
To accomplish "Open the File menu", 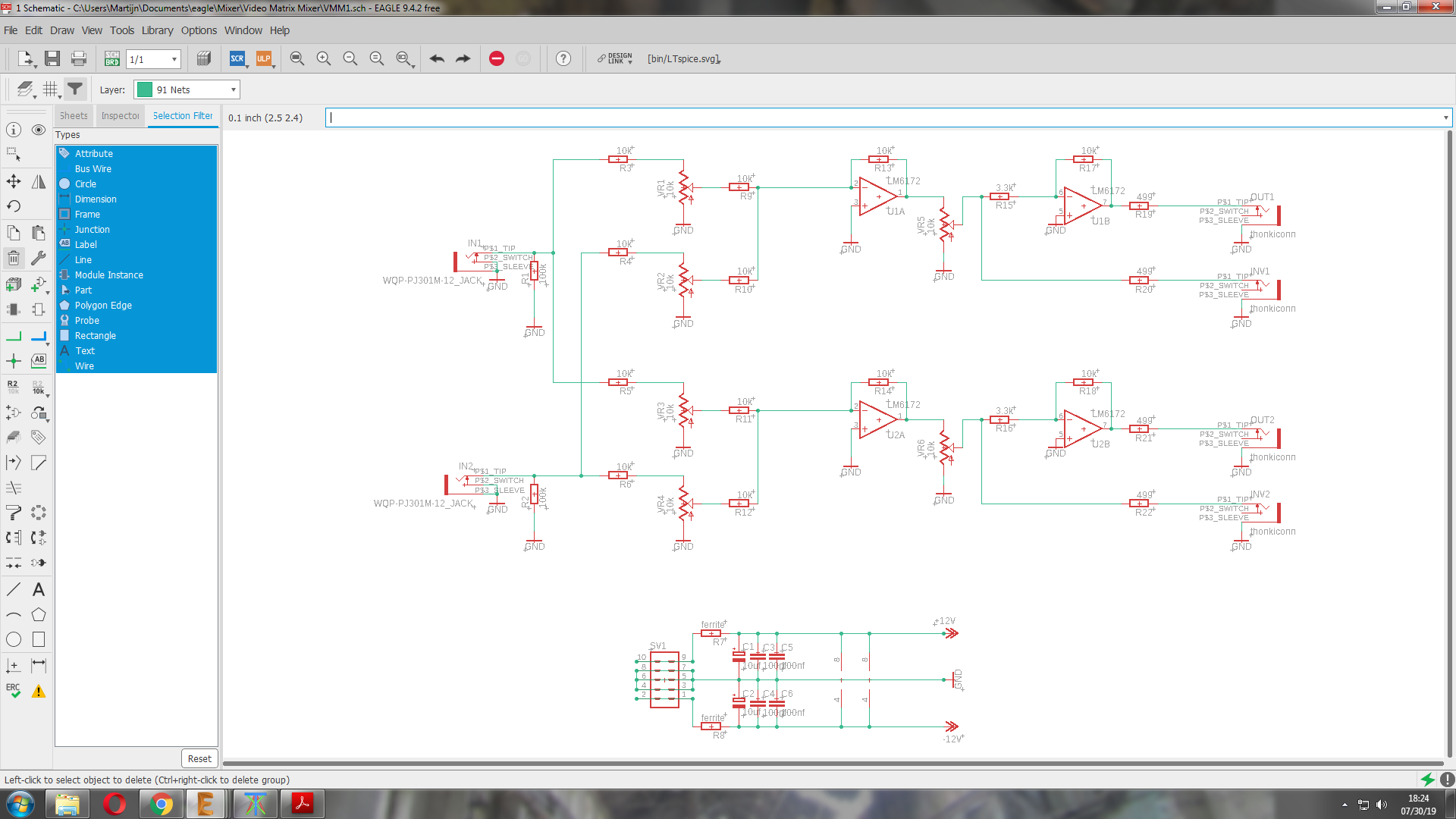I will click(11, 30).
